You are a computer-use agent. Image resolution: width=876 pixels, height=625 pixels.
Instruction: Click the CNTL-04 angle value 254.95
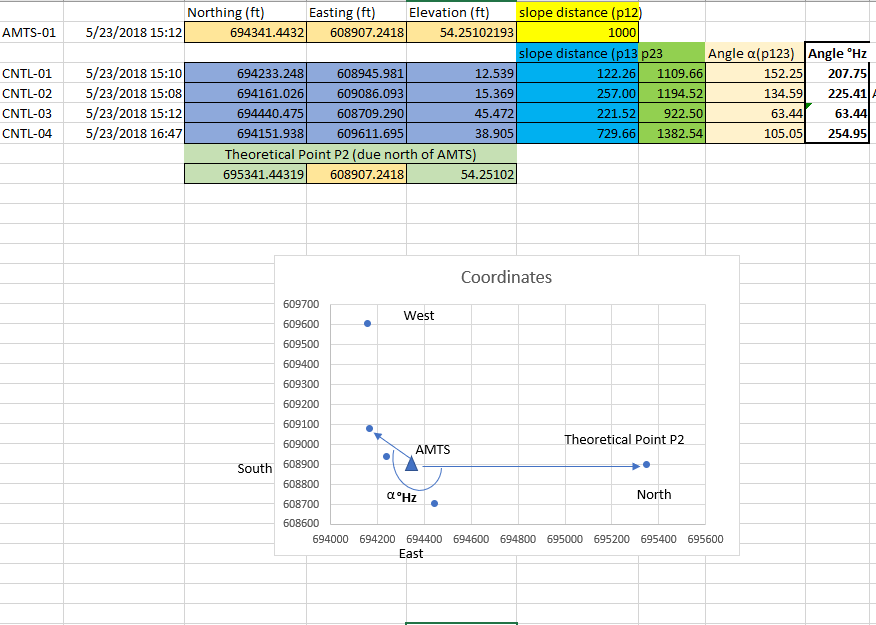pyautogui.click(x=837, y=133)
